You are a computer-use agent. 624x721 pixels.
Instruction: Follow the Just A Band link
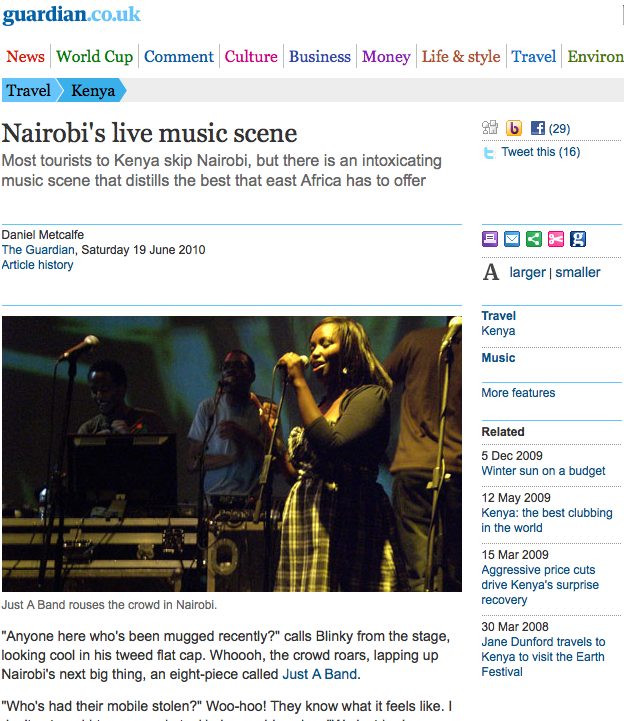[320, 674]
